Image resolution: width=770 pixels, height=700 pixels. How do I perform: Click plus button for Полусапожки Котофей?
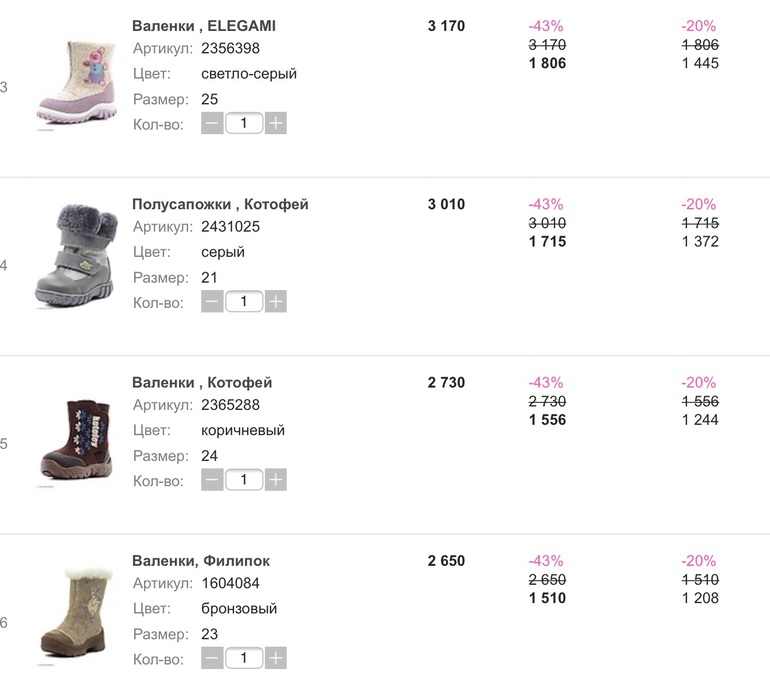pyautogui.click(x=276, y=302)
